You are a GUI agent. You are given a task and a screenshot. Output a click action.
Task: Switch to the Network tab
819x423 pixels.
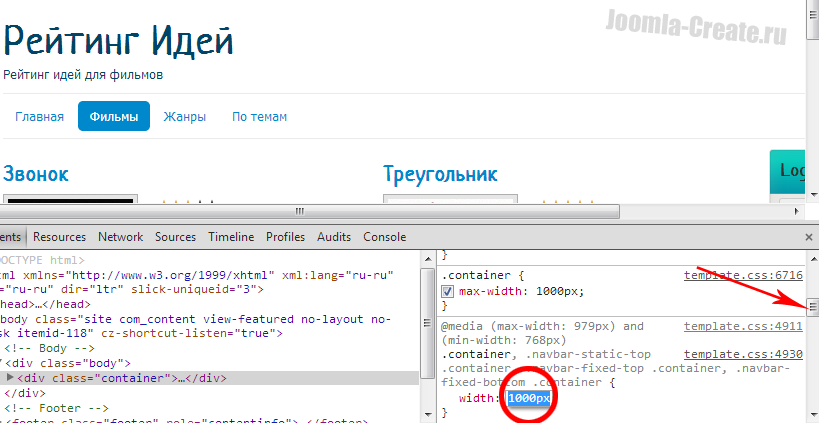tap(120, 237)
